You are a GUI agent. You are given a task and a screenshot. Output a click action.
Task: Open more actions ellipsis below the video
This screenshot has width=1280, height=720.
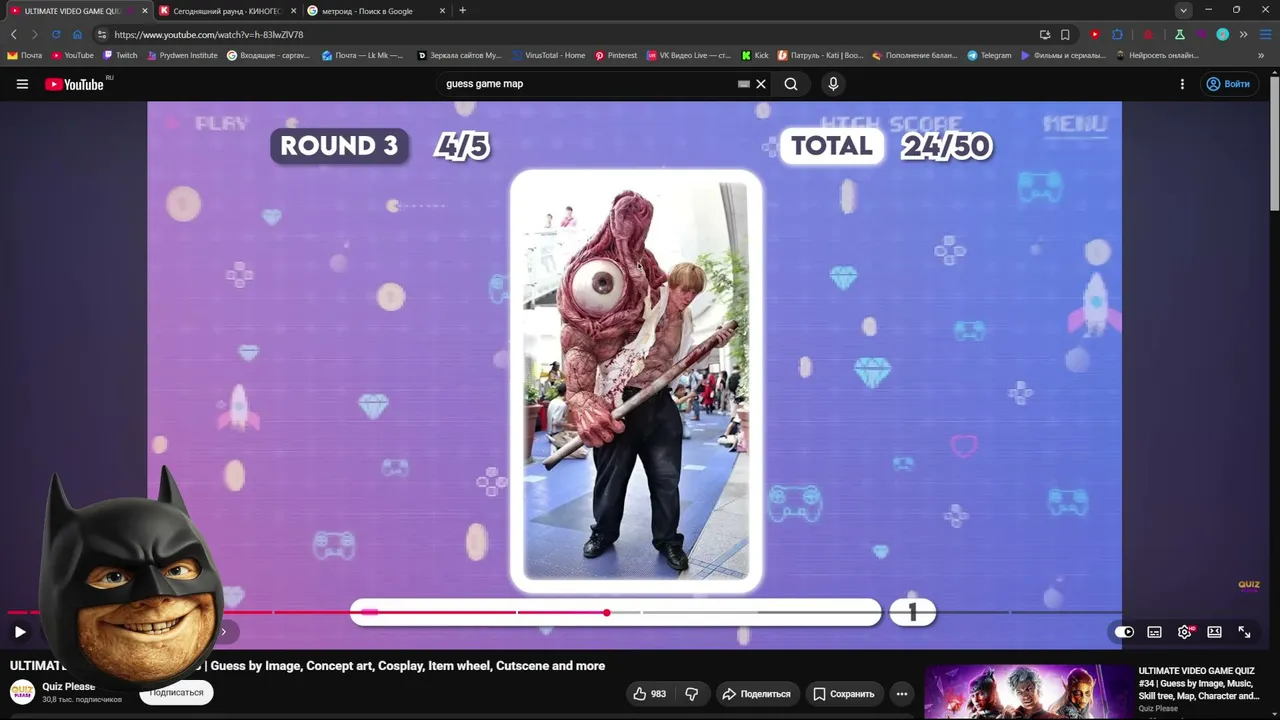[901, 694]
